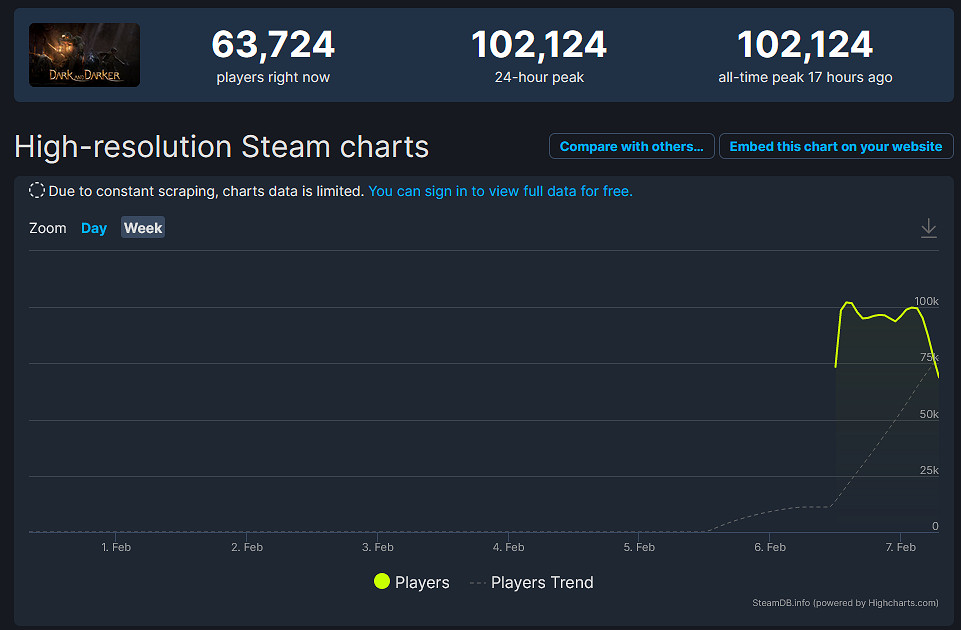Switch chart zoom to Week
The width and height of the screenshot is (961, 630).
143,228
